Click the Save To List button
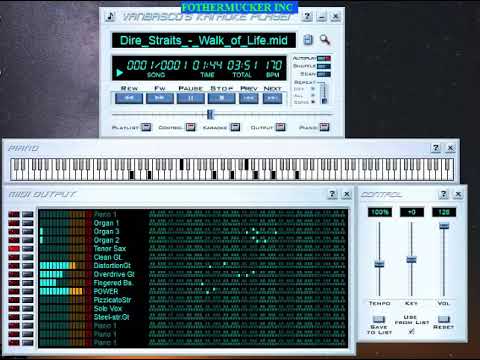This screenshot has width=480, height=360. tap(379, 319)
